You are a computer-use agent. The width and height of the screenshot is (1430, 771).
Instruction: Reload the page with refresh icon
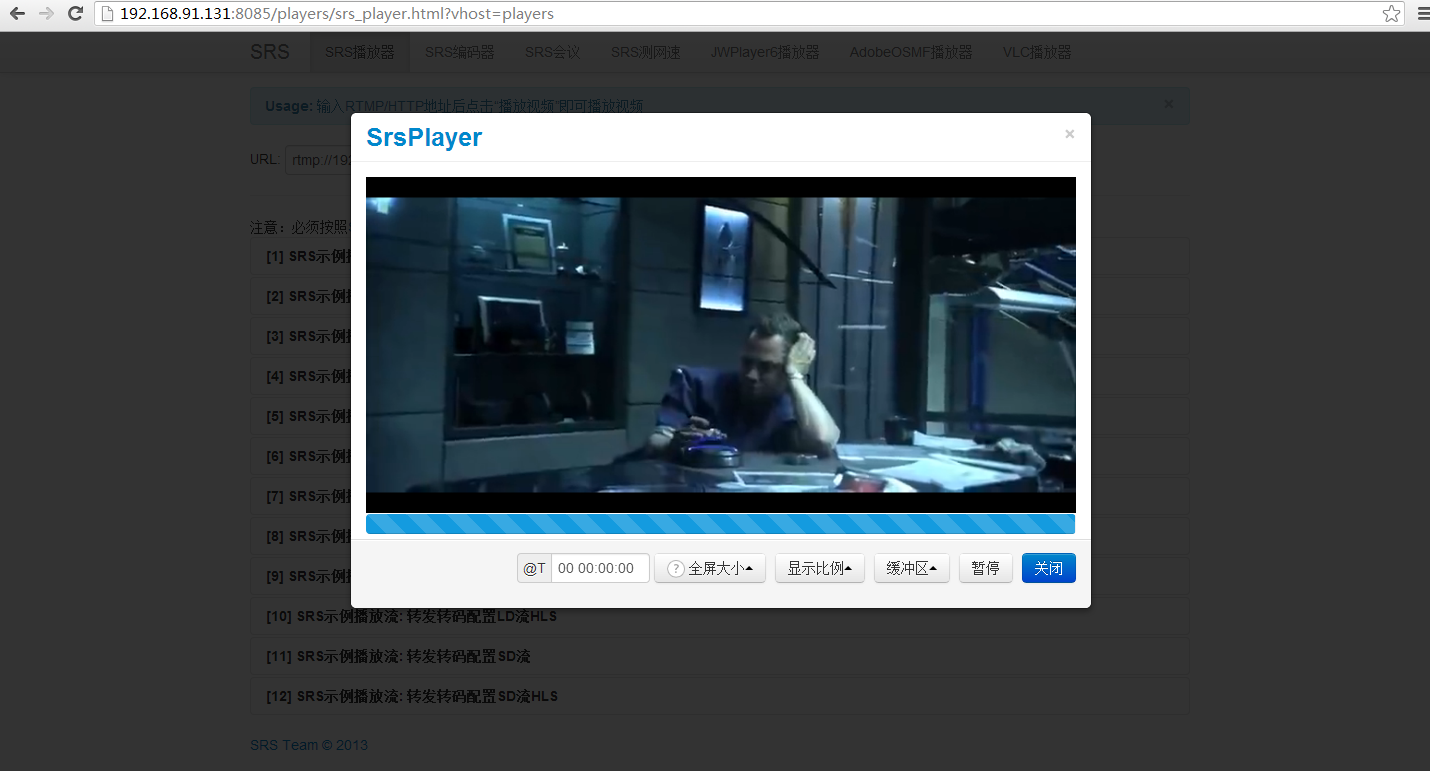pos(75,14)
